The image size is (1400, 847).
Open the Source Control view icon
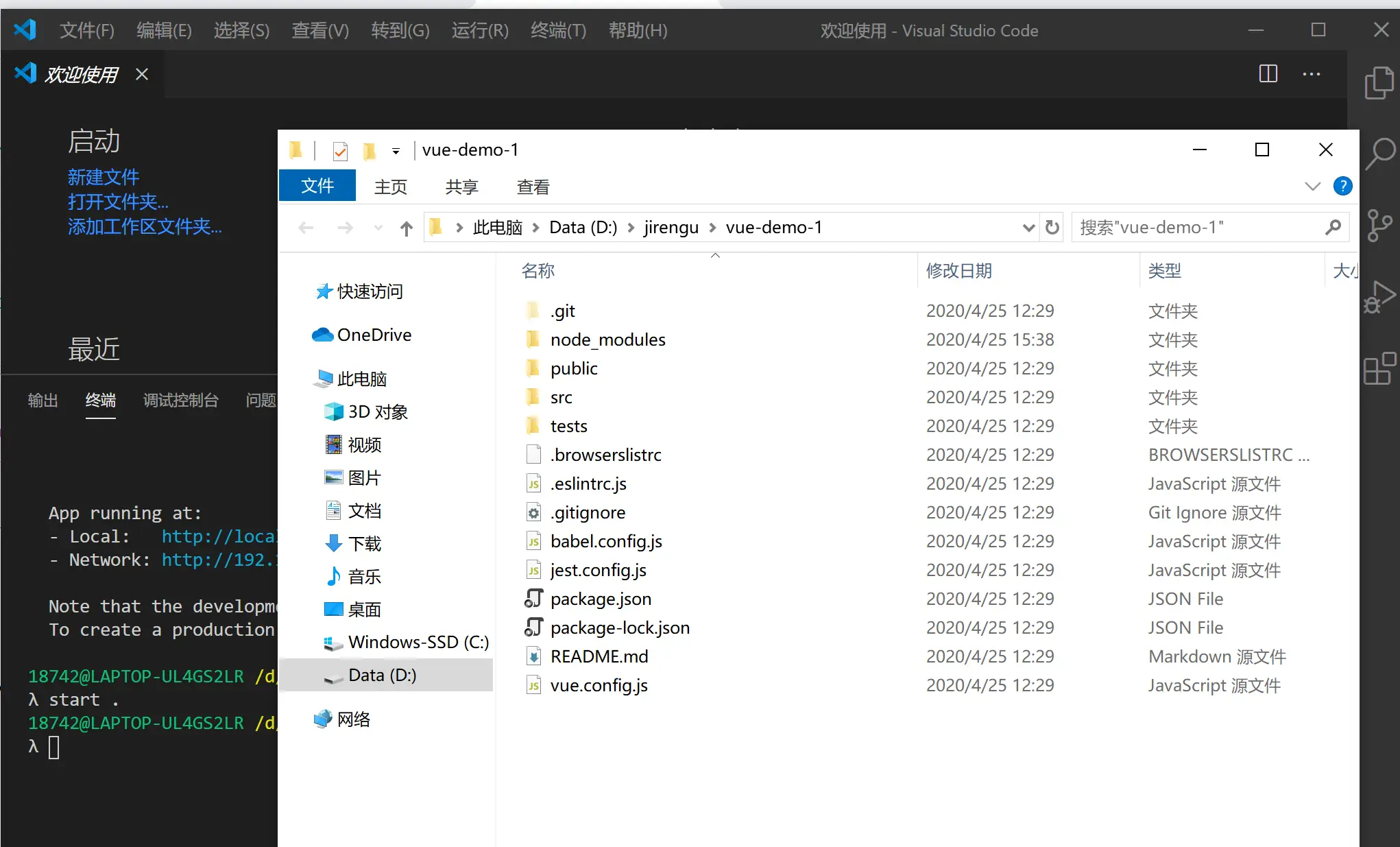pos(1379,226)
